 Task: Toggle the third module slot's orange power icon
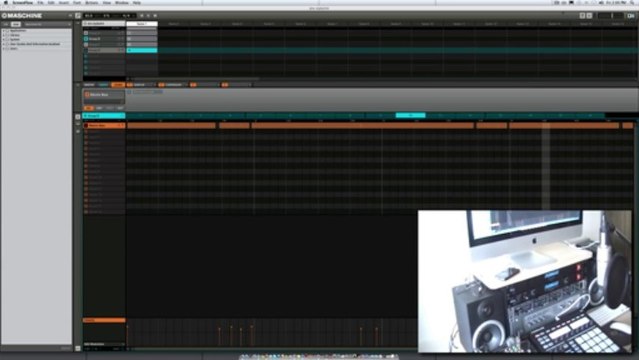point(193,85)
